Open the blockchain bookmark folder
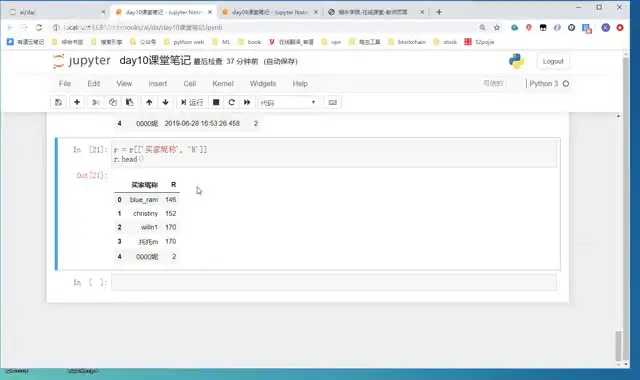This screenshot has width=640, height=380. (x=407, y=42)
